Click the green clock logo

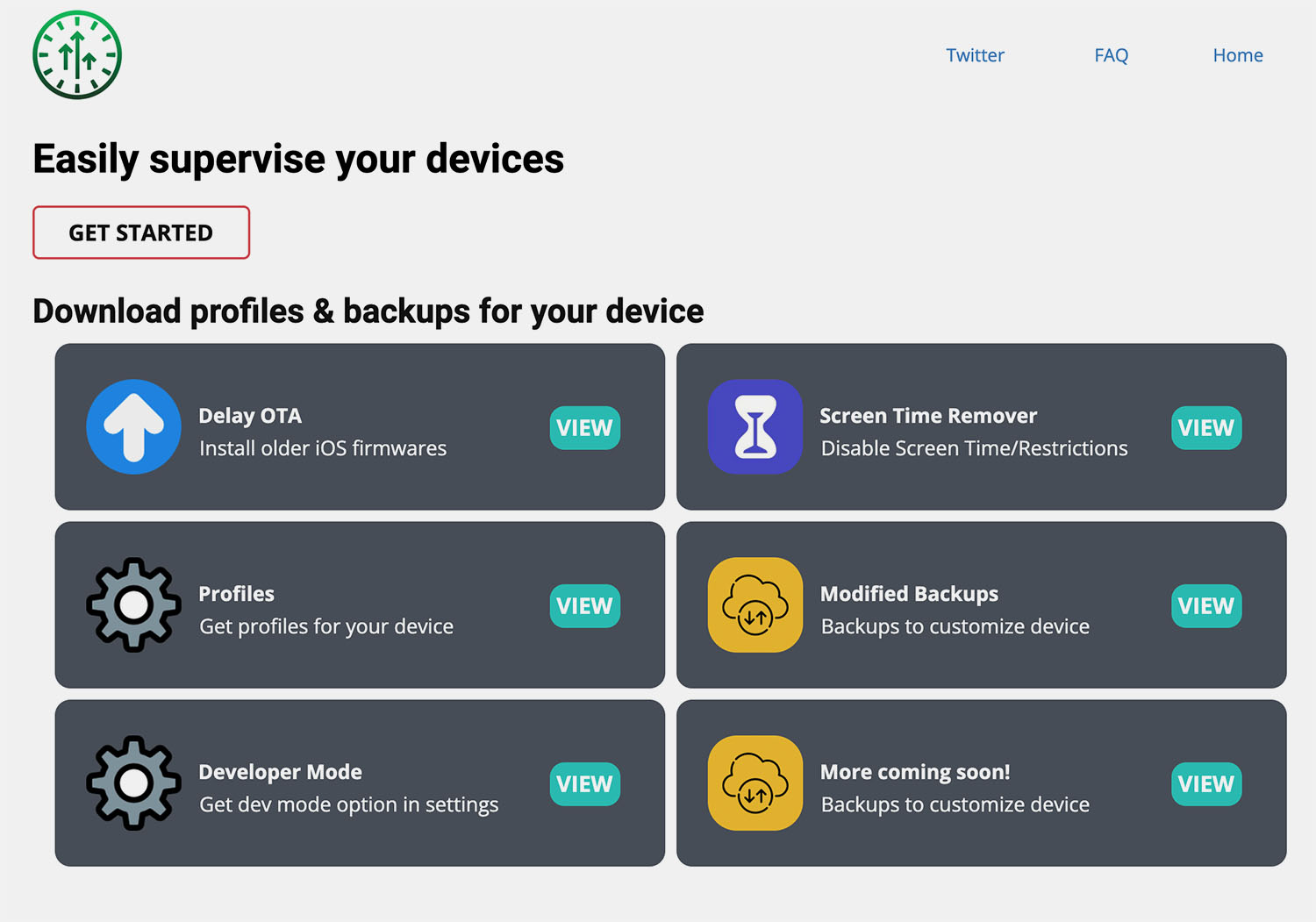[77, 55]
